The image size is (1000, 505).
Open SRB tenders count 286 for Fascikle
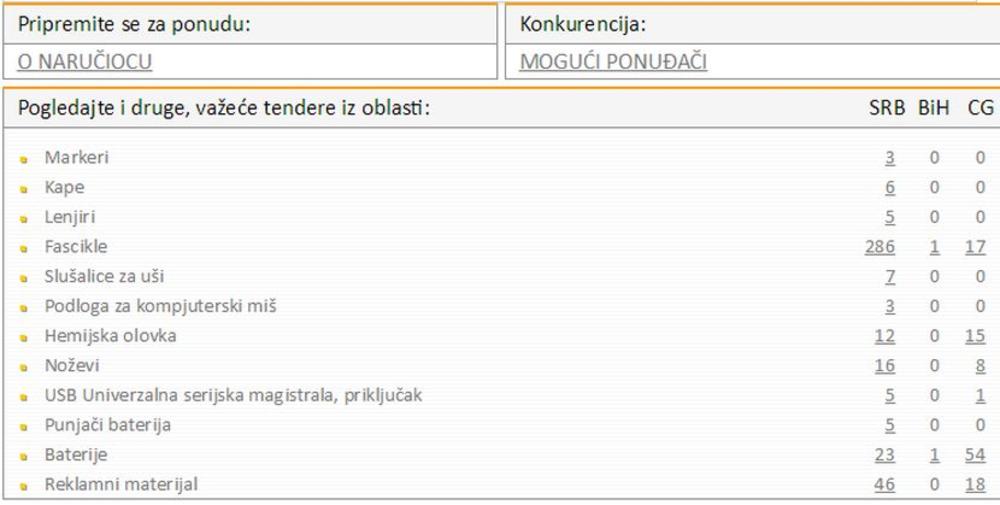(x=879, y=247)
